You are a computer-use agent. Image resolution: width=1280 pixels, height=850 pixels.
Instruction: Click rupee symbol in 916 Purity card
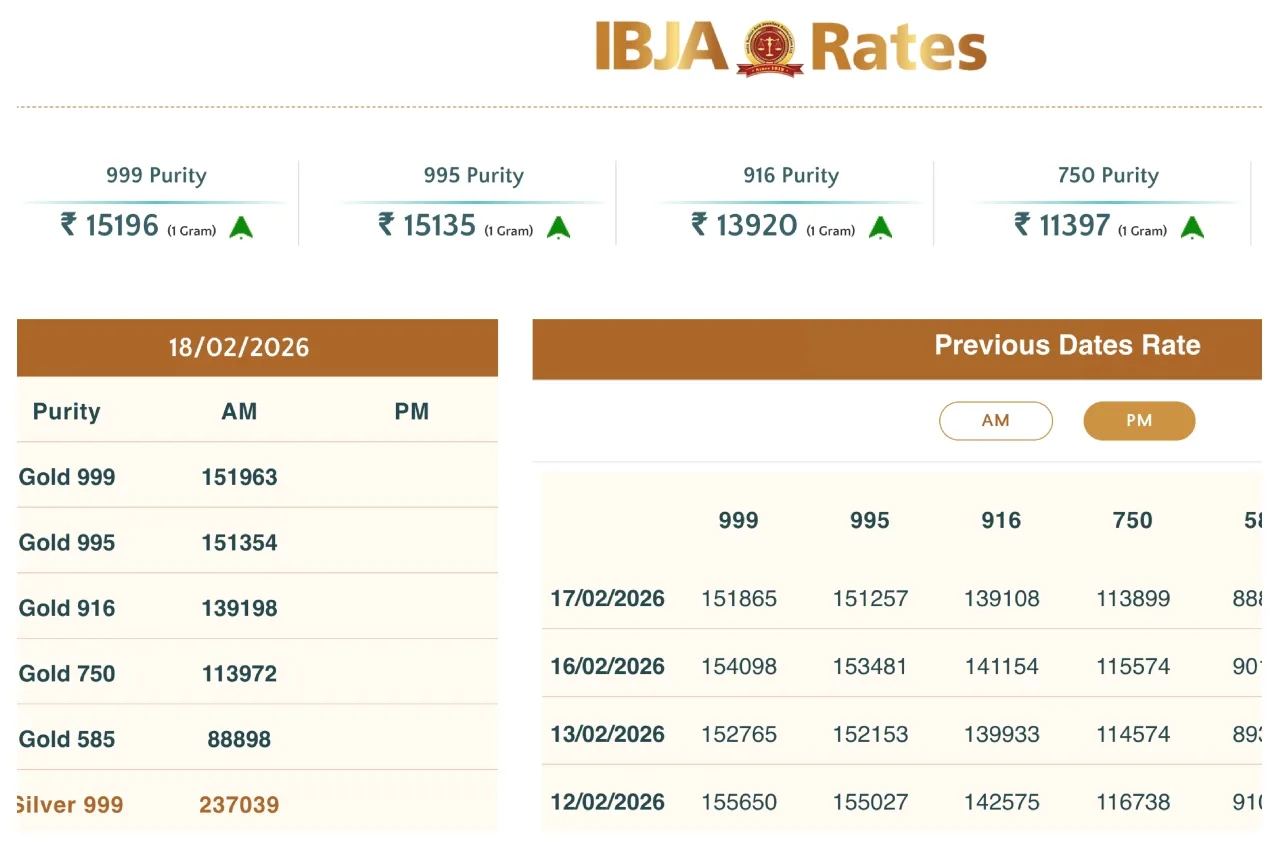coord(699,224)
